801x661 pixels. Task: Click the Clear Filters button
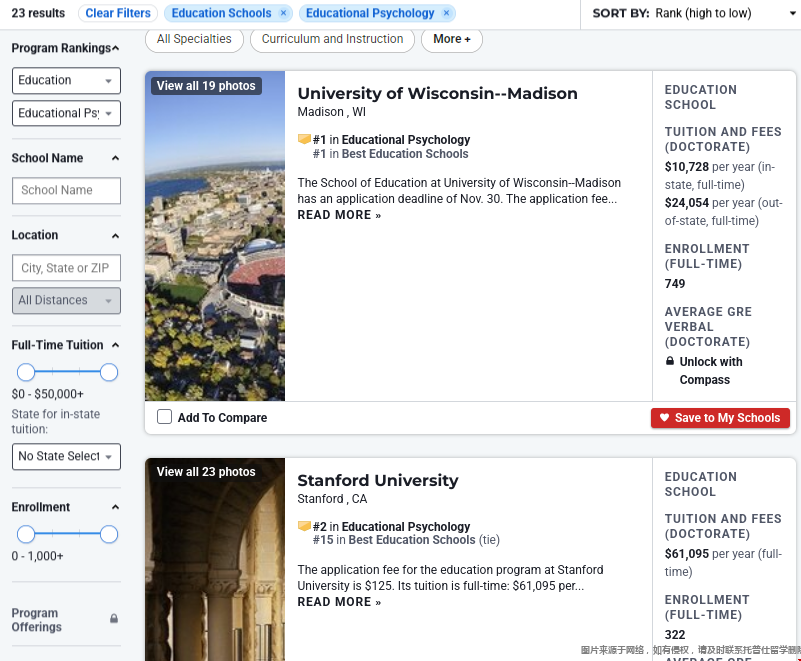pyautogui.click(x=118, y=13)
